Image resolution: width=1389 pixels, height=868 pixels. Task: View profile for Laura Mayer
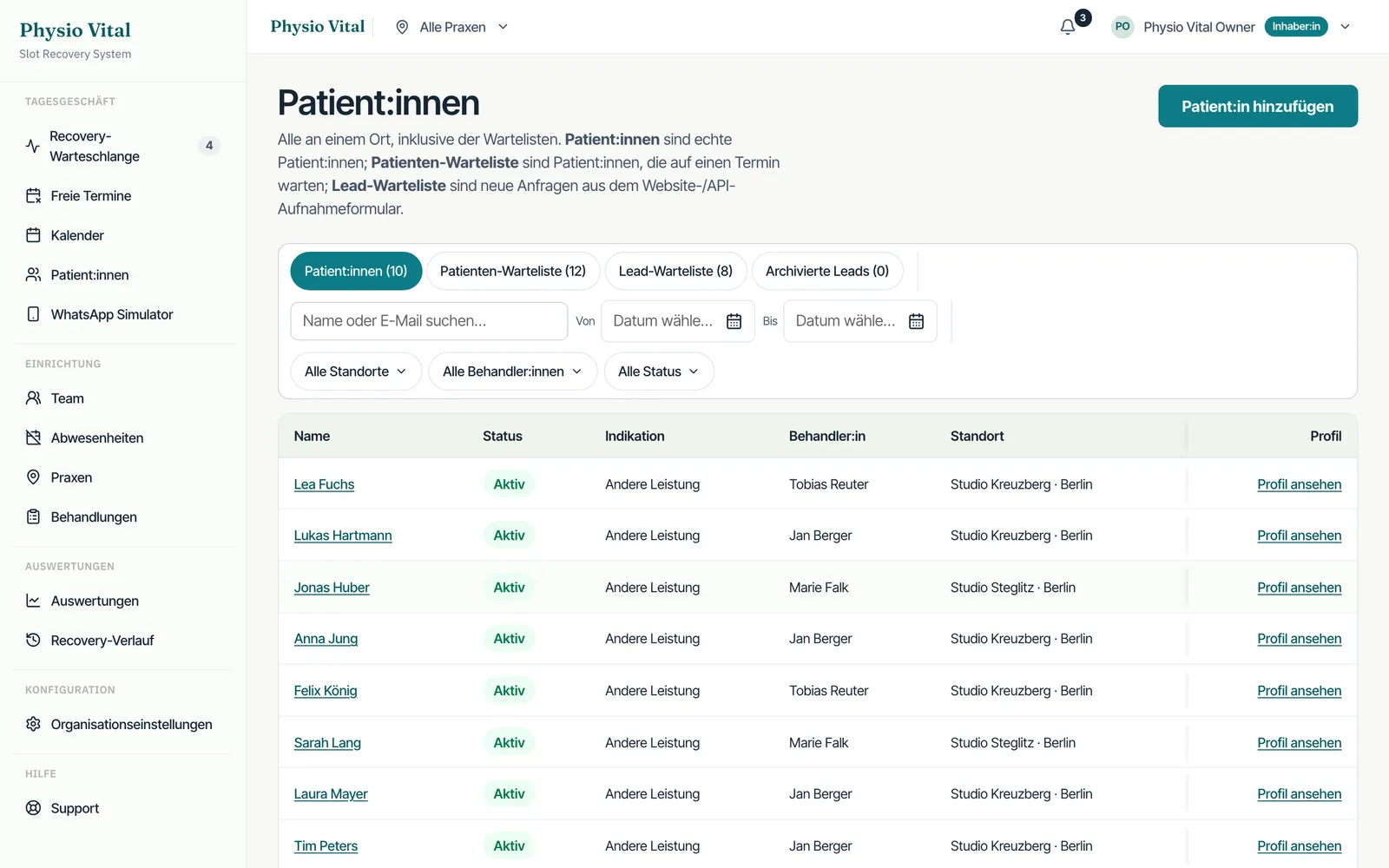(x=1299, y=794)
